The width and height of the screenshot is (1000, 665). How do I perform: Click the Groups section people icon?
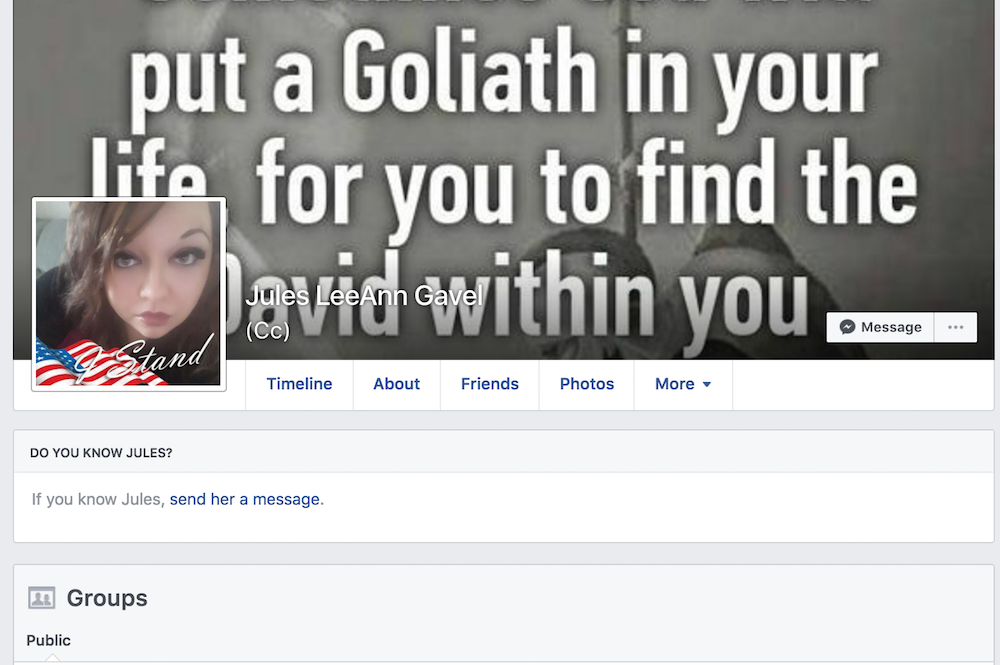tap(41, 598)
